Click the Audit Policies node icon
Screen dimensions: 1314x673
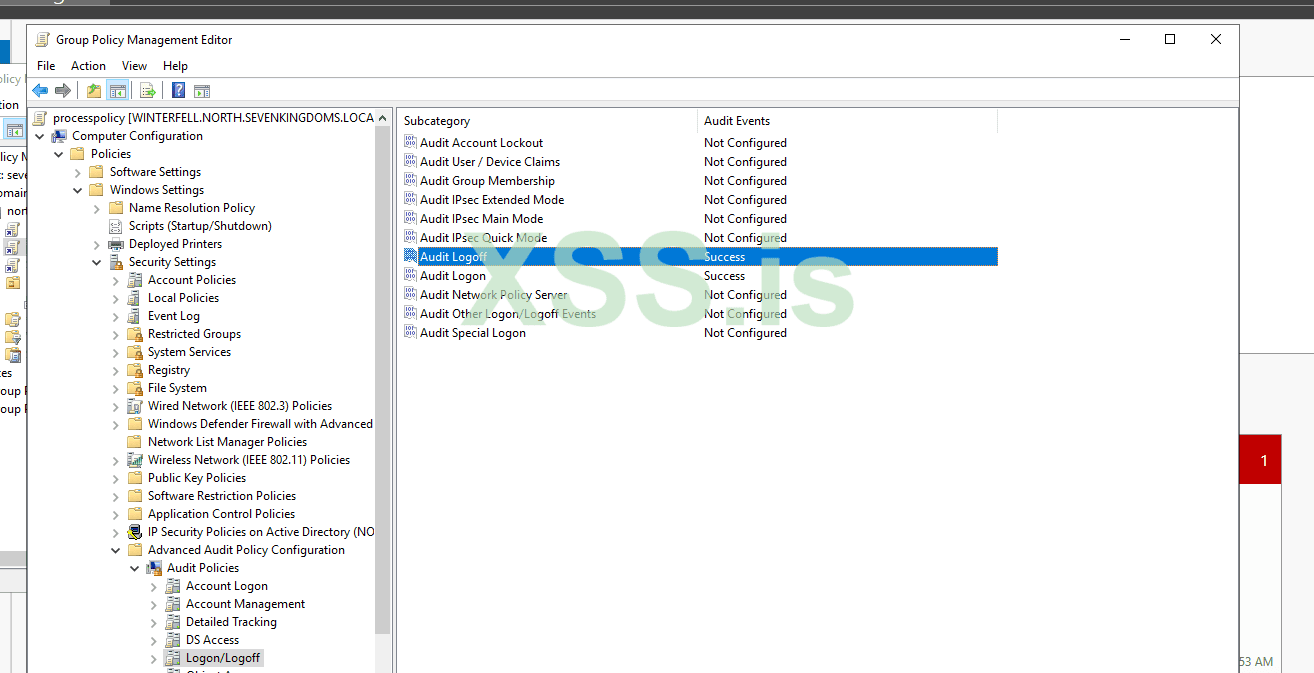click(154, 568)
